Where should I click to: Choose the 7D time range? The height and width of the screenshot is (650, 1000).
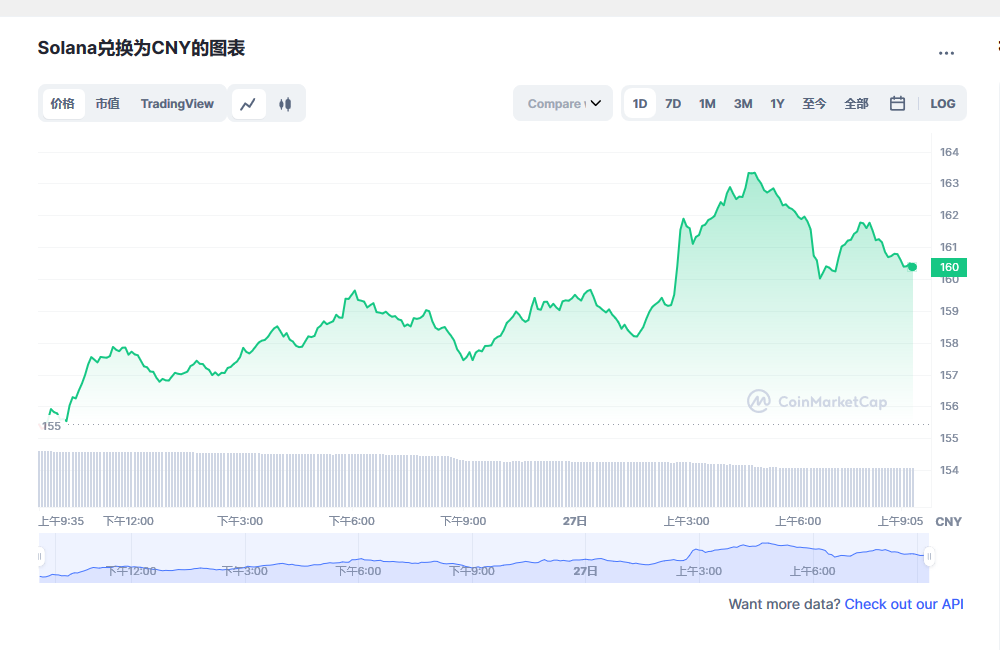coord(673,103)
